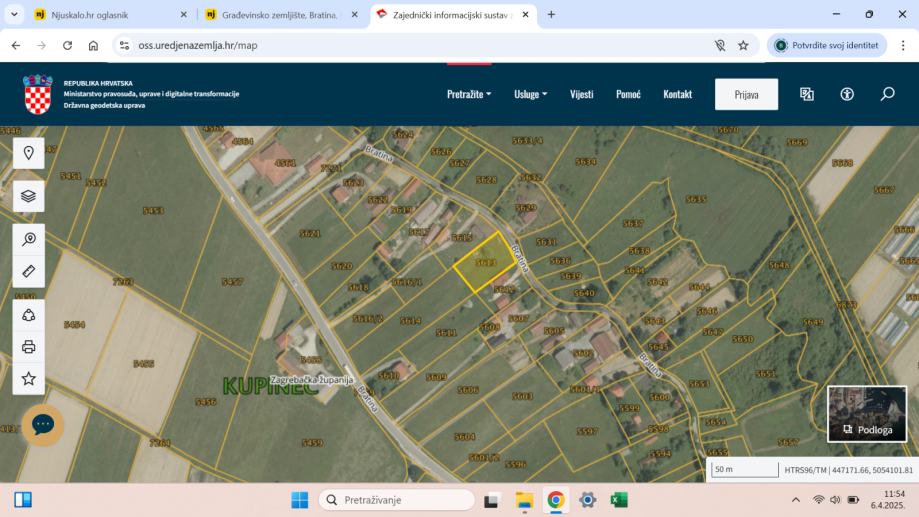Viewport: 919px width, 517px height.
Task: Open Chrome three-dot menu
Action: point(903,45)
